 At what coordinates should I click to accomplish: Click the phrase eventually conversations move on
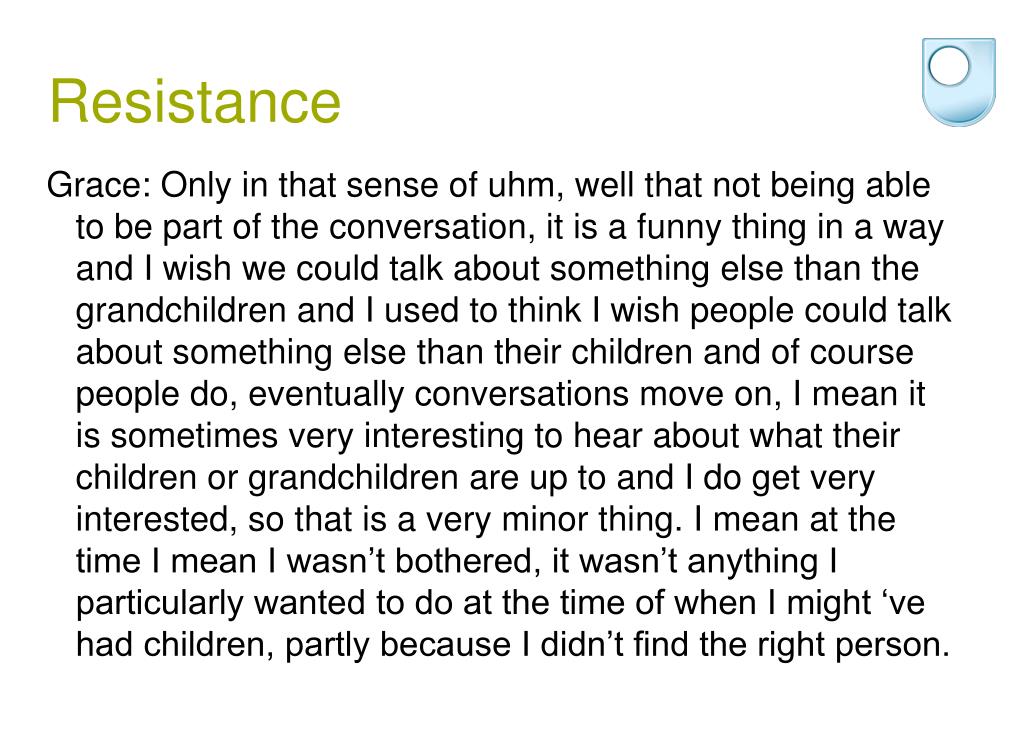[x=513, y=394]
